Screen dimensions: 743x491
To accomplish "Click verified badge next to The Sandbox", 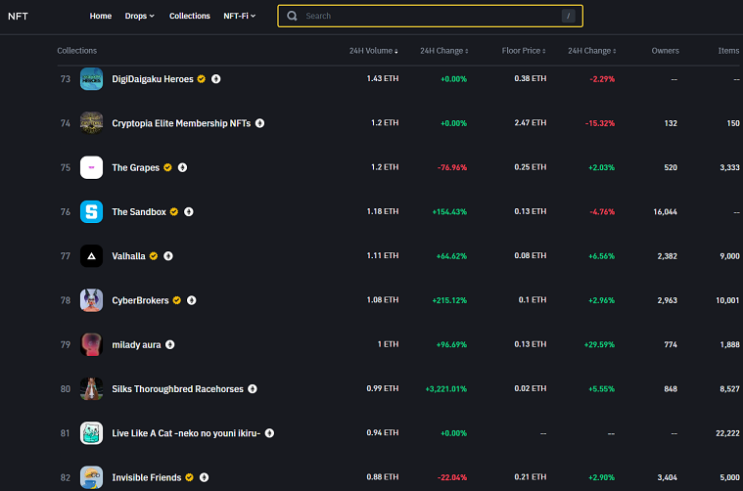I will coord(174,212).
